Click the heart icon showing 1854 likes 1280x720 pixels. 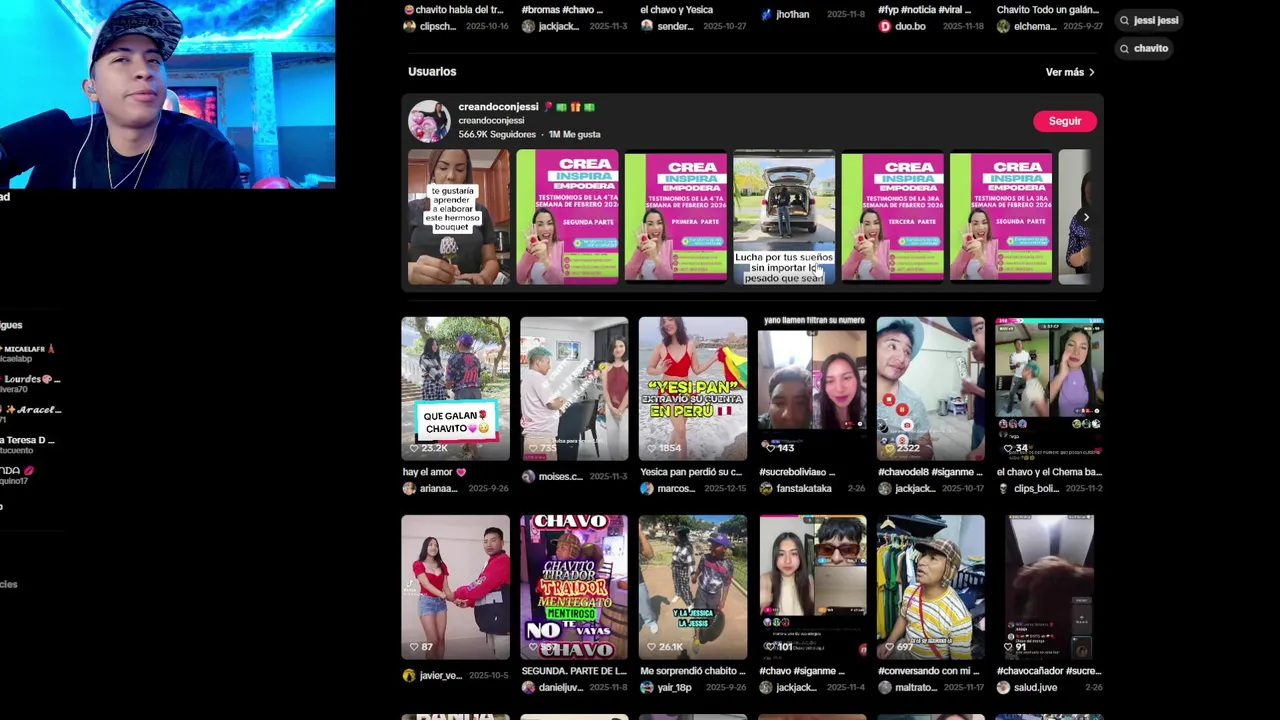click(651, 448)
